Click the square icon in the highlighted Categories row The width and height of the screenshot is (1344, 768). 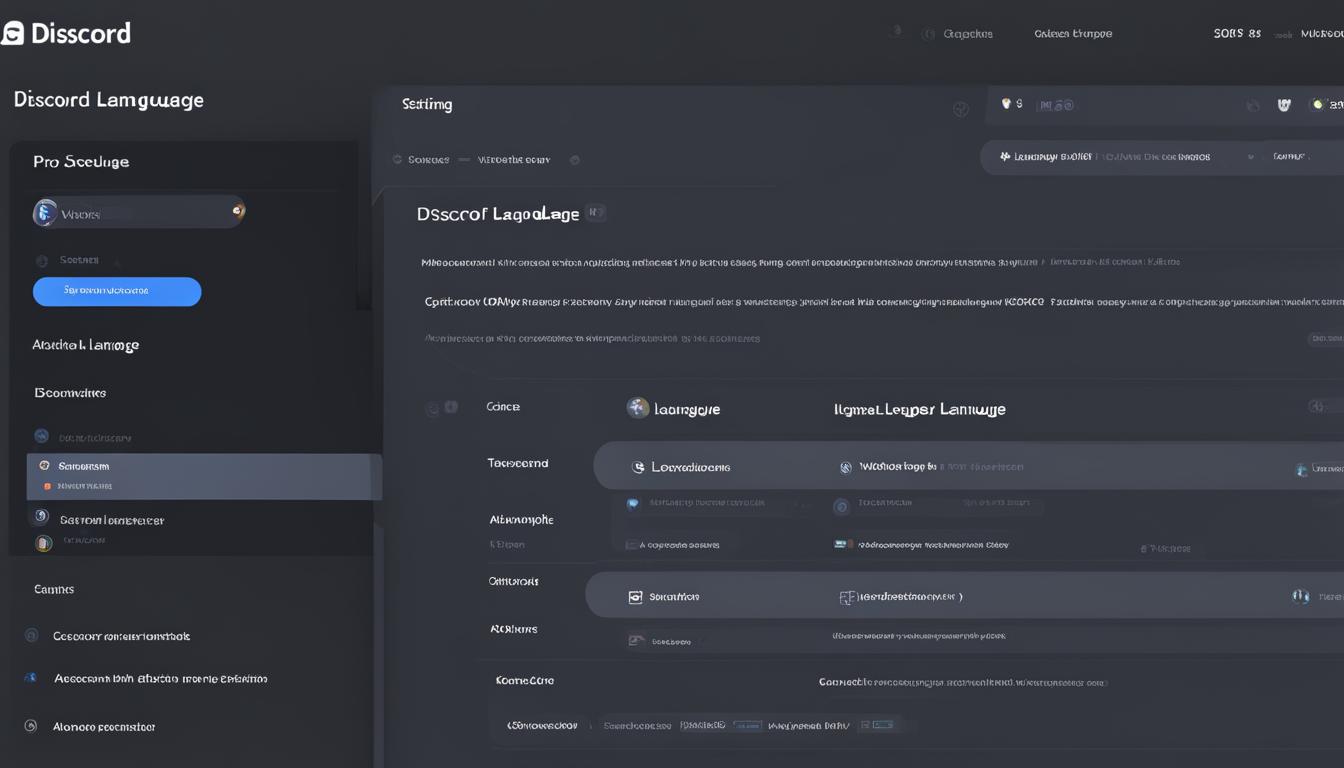[x=634, y=597]
